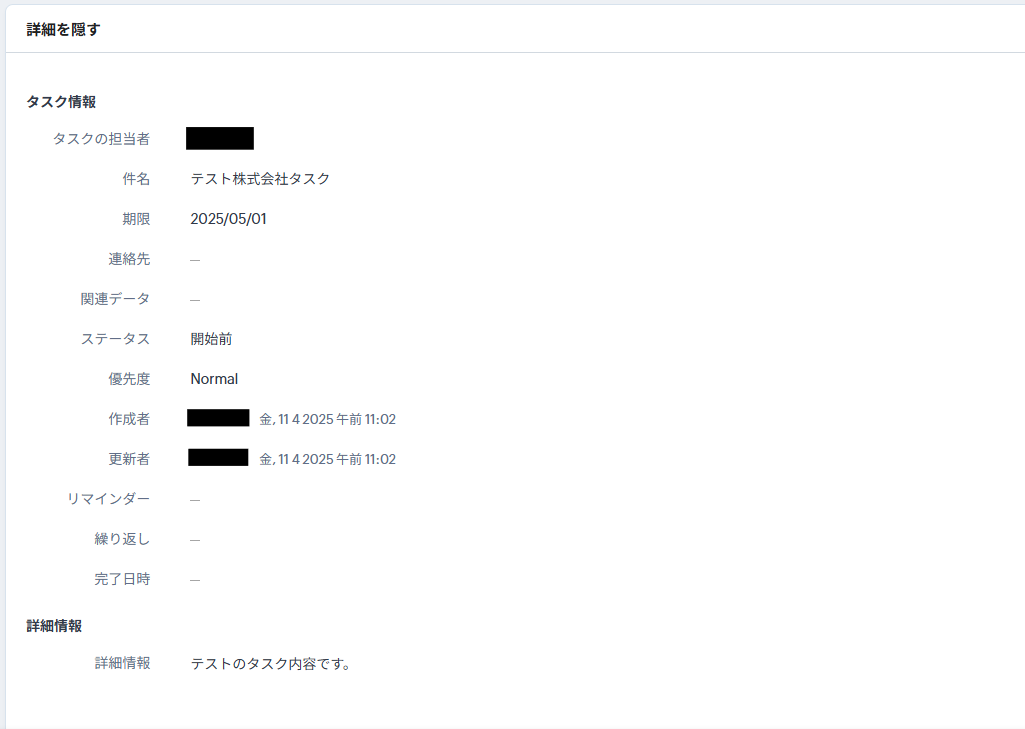Click the 期限 field label
1025x729 pixels.
click(x=136, y=219)
